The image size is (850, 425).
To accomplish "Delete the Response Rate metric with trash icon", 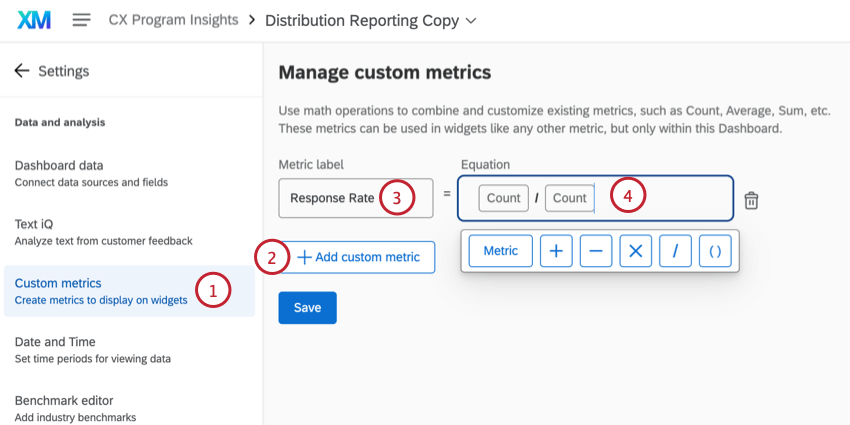I will coord(751,200).
